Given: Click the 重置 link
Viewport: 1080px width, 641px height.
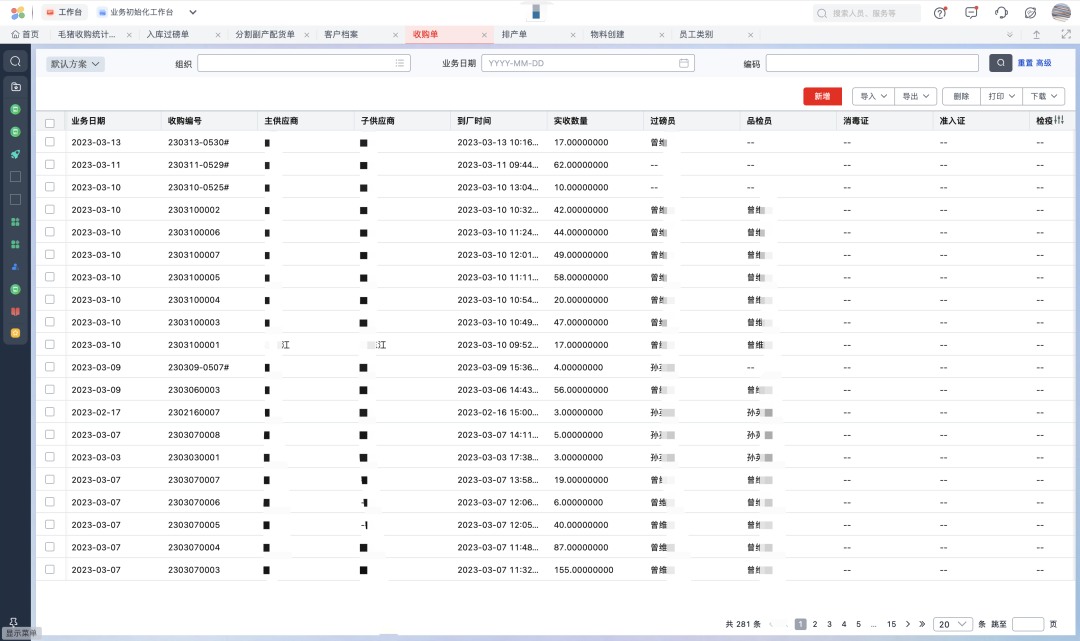Looking at the screenshot, I should click(1025, 63).
